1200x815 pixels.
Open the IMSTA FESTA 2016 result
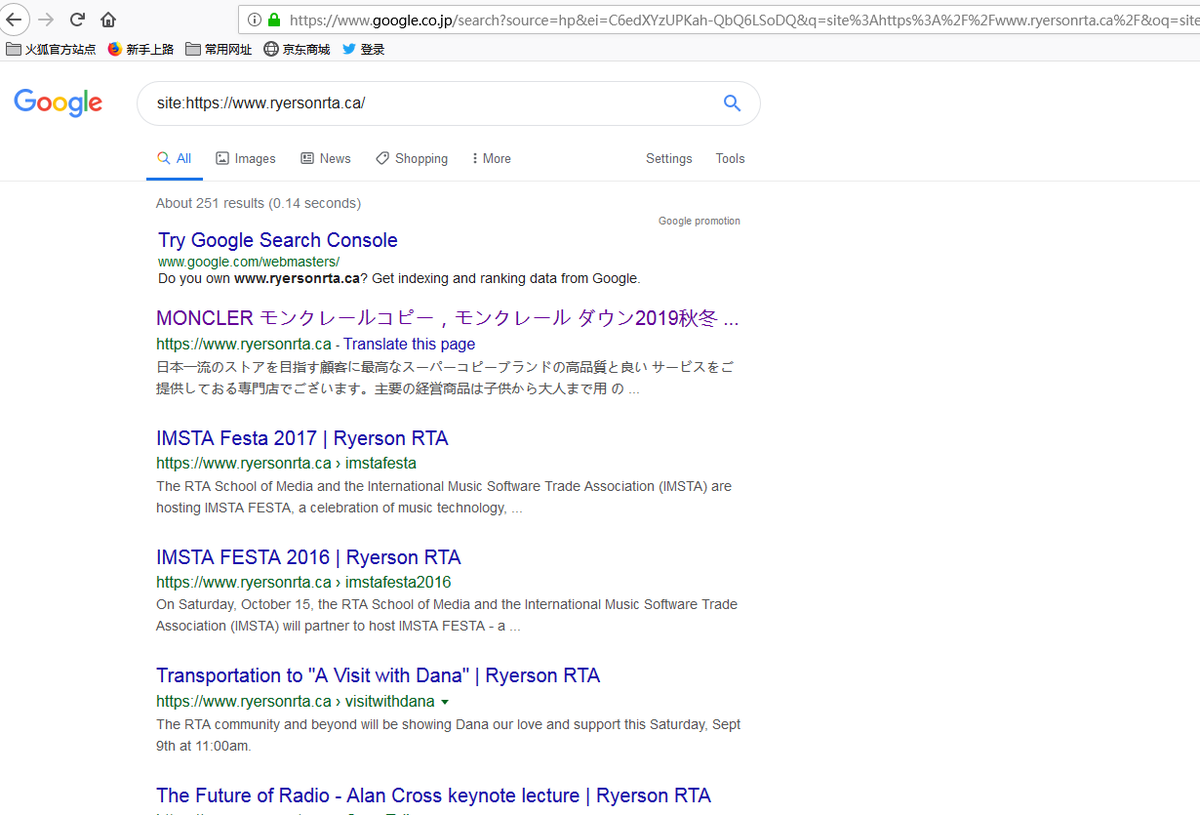(309, 557)
